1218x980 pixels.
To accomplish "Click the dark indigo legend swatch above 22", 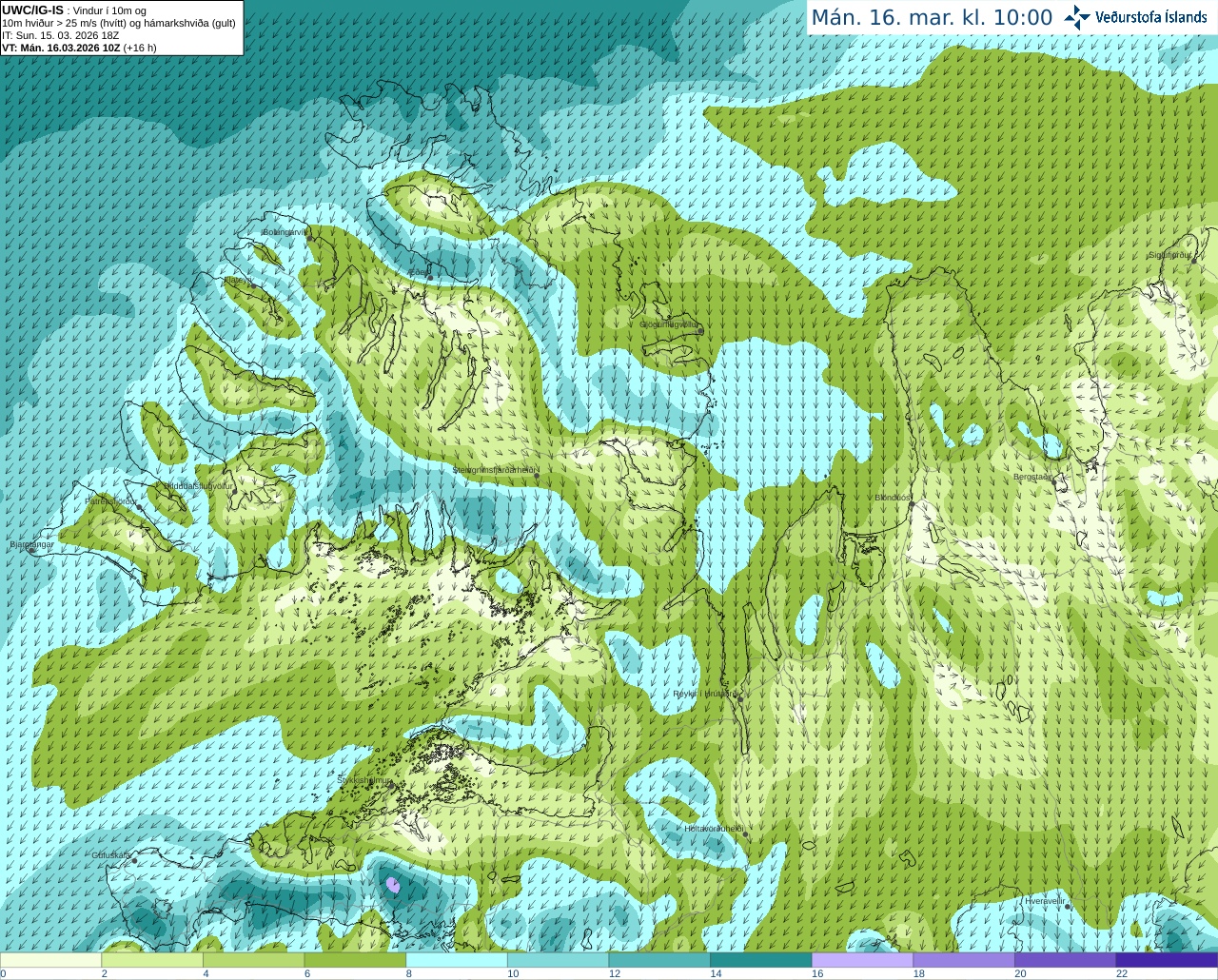I will click(1167, 960).
